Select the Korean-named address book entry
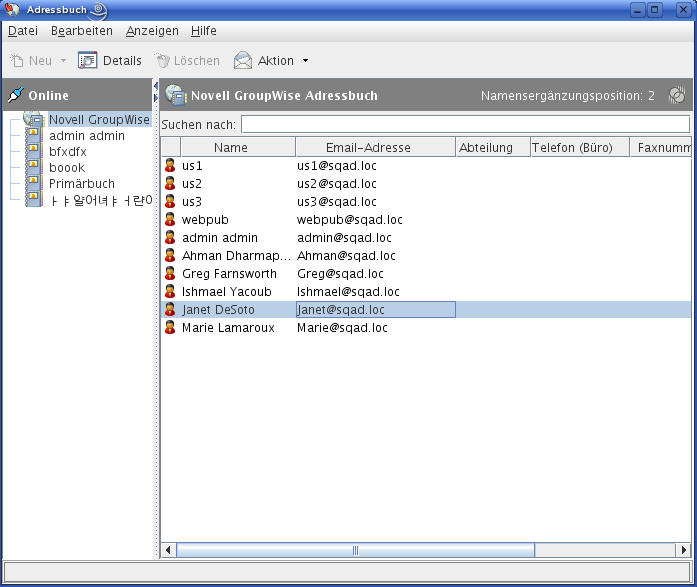Image resolution: width=697 pixels, height=587 pixels. pos(100,201)
